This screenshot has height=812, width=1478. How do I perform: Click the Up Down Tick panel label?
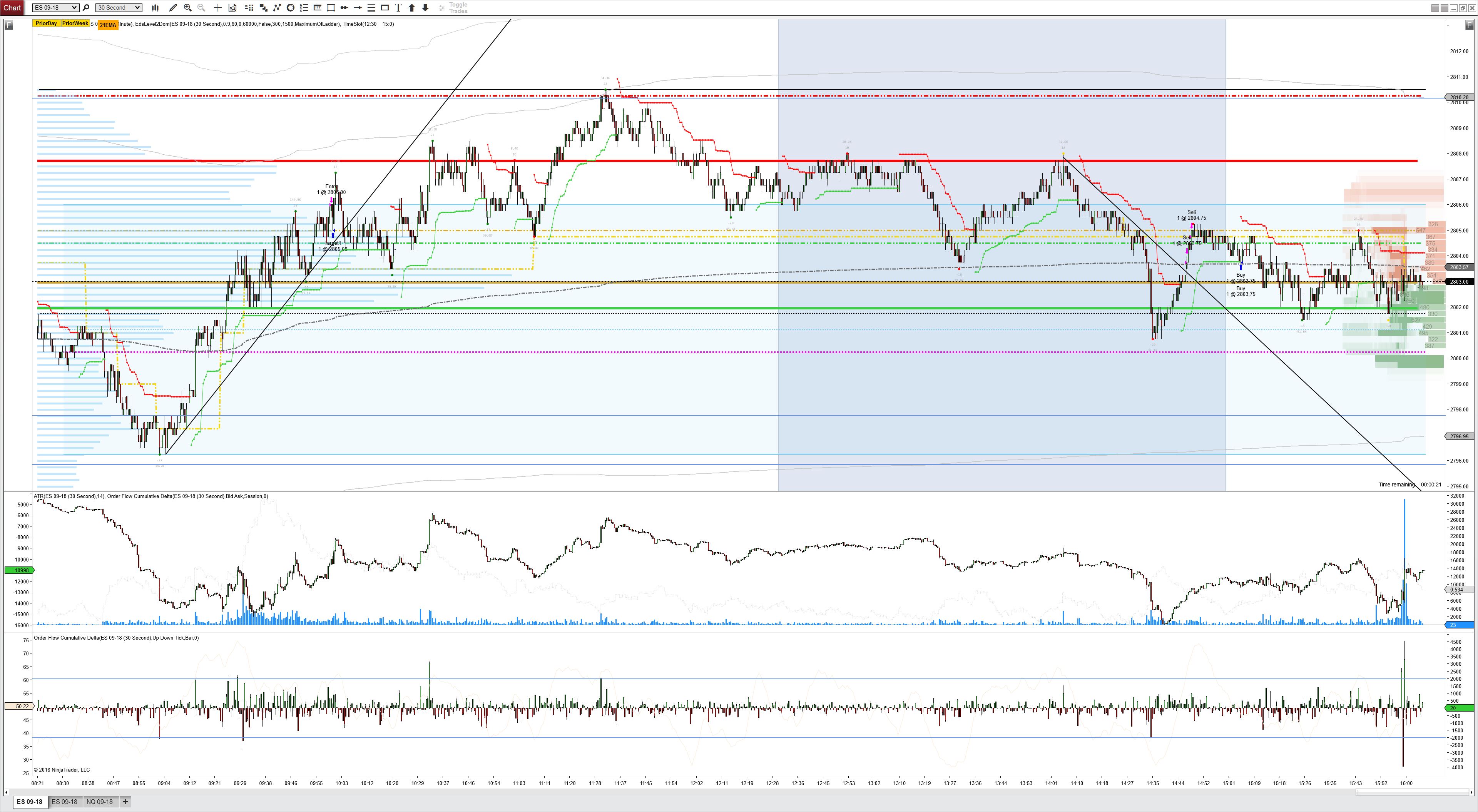click(116, 638)
